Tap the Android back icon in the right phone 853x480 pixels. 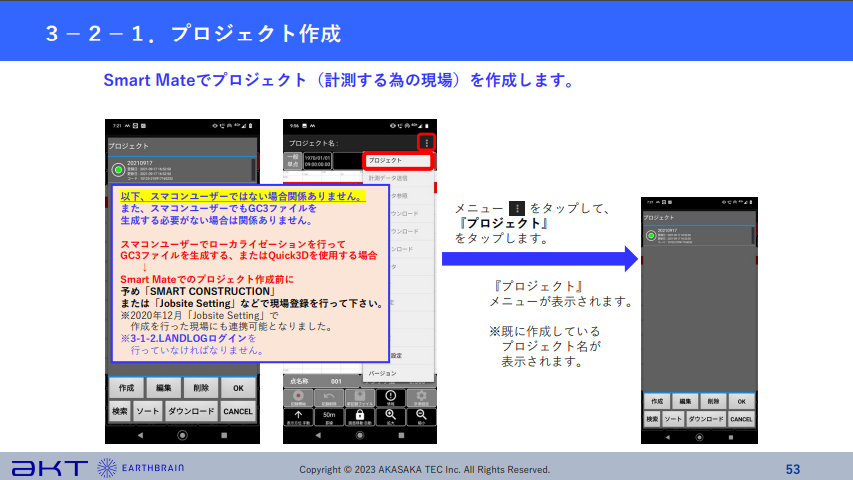[668, 437]
